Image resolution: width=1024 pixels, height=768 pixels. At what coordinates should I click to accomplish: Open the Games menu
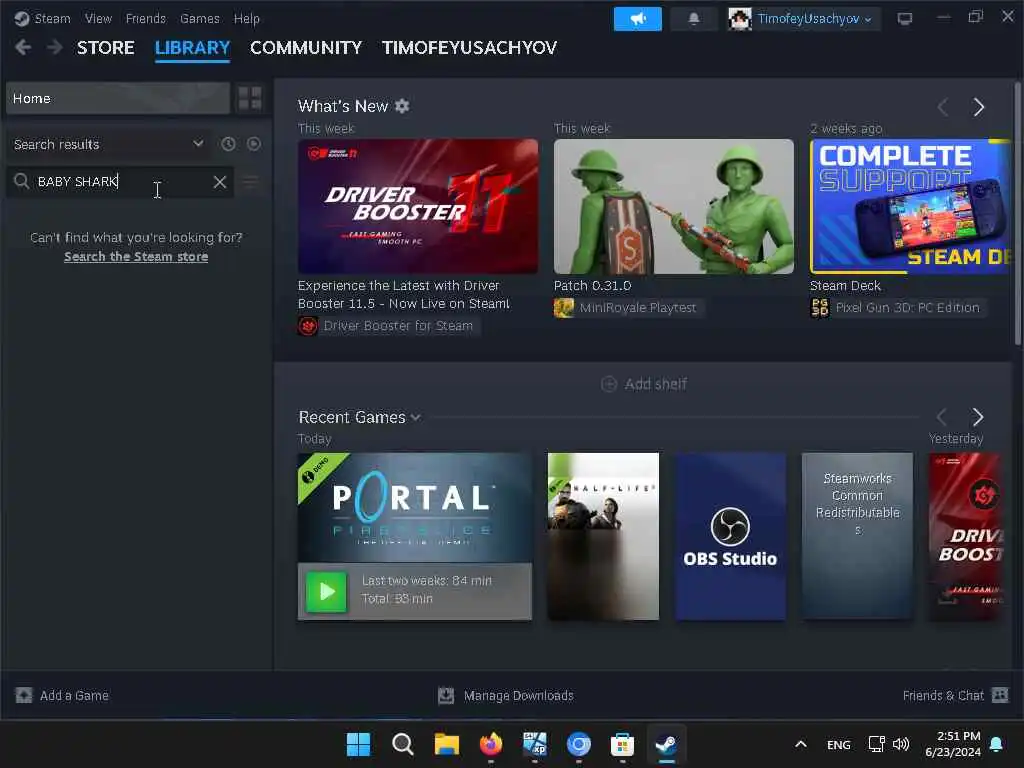(x=200, y=19)
